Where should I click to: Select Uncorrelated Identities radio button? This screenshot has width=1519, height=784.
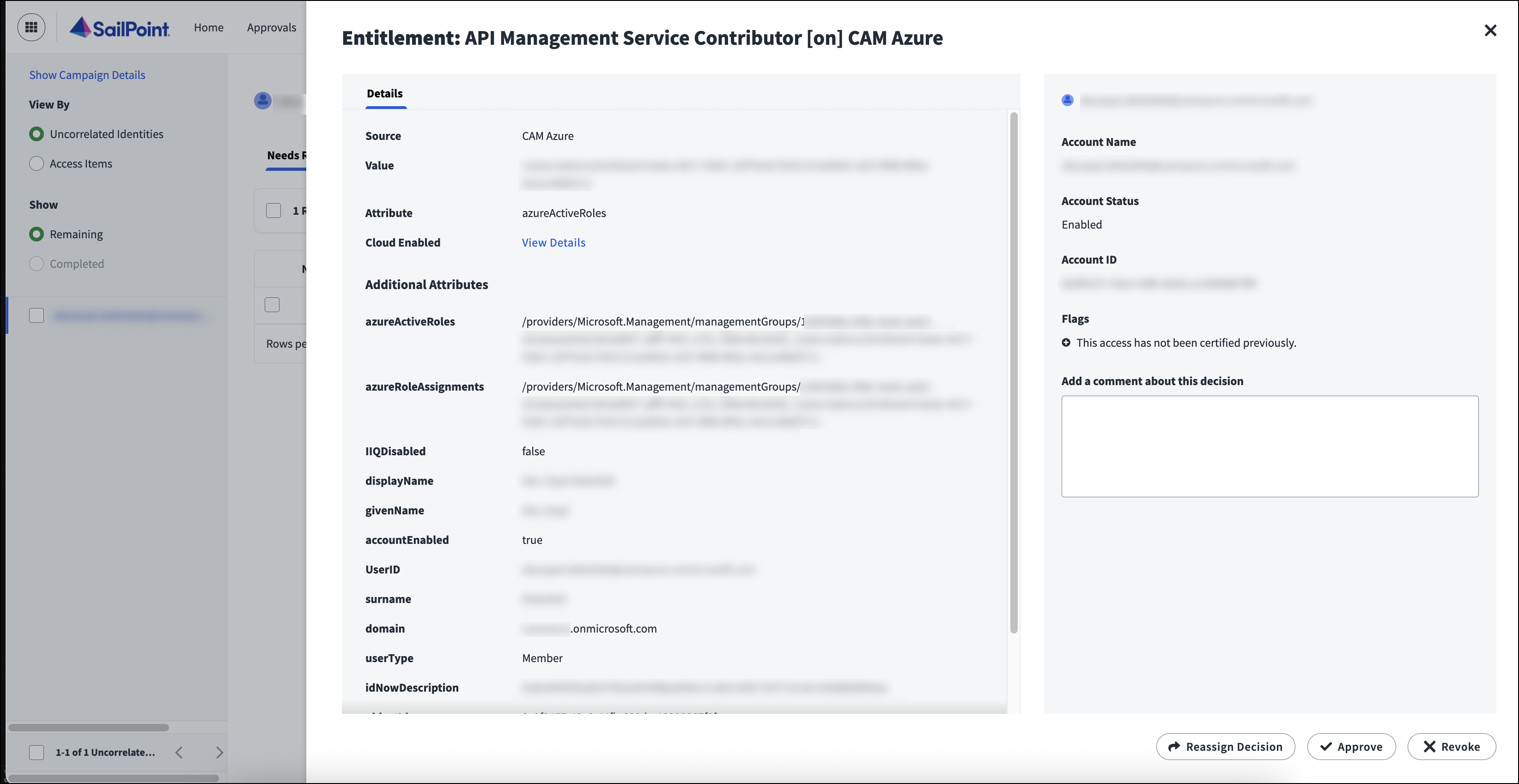coord(36,134)
